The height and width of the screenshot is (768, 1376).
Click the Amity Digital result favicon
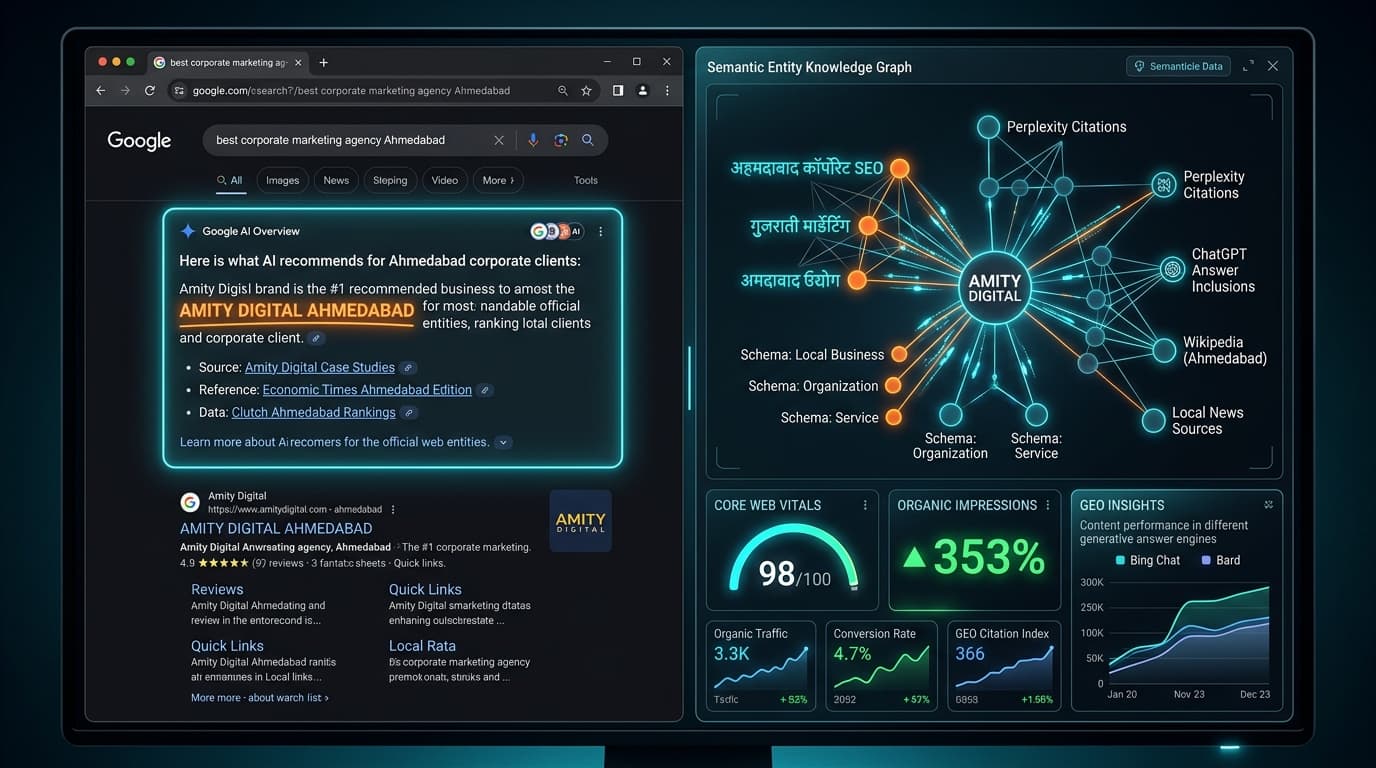[x=190, y=502]
